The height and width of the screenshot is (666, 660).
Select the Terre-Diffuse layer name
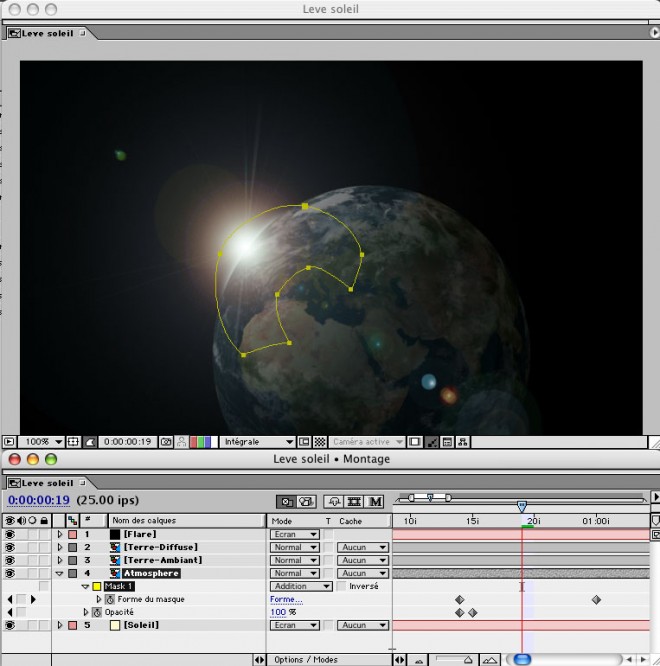coord(160,547)
